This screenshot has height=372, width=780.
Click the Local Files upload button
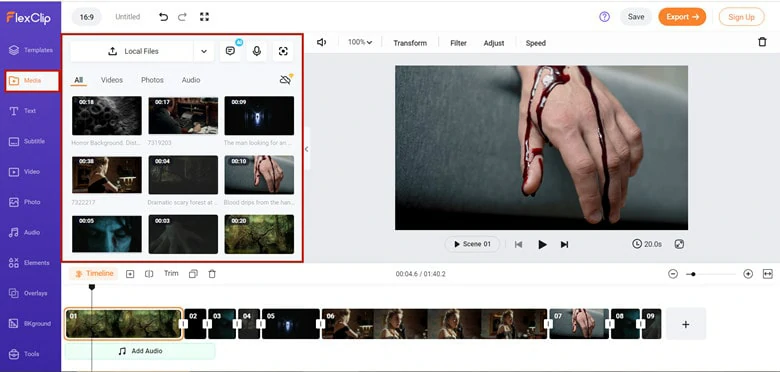pos(132,51)
